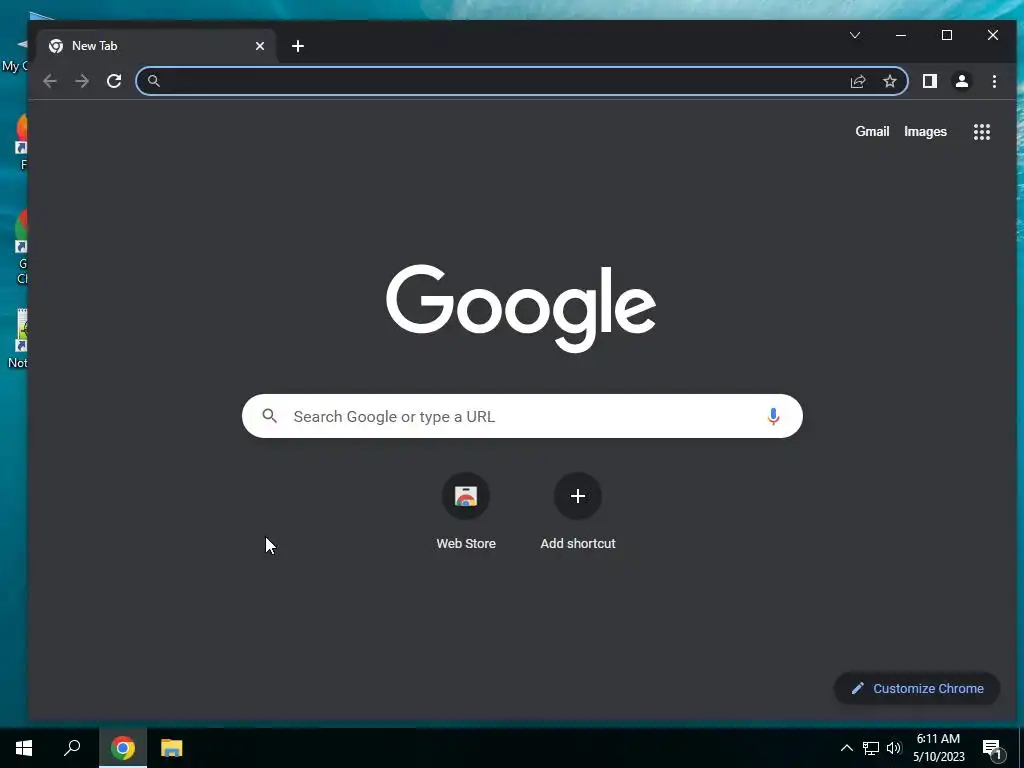
Task: Minimize the Chrome window
Action: pyautogui.click(x=901, y=35)
